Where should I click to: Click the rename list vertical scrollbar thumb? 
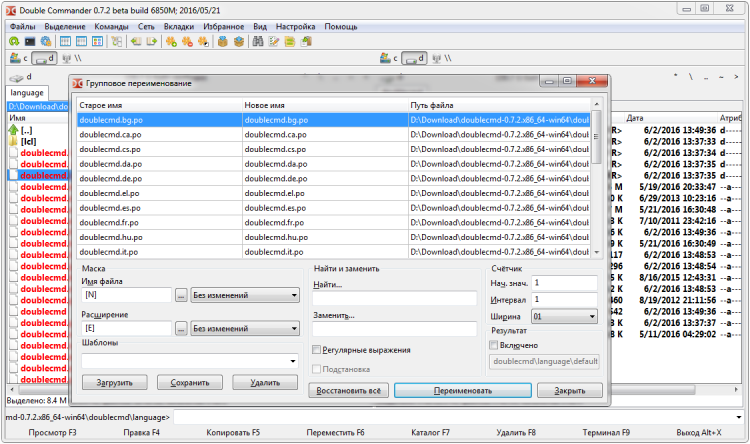[x=596, y=137]
